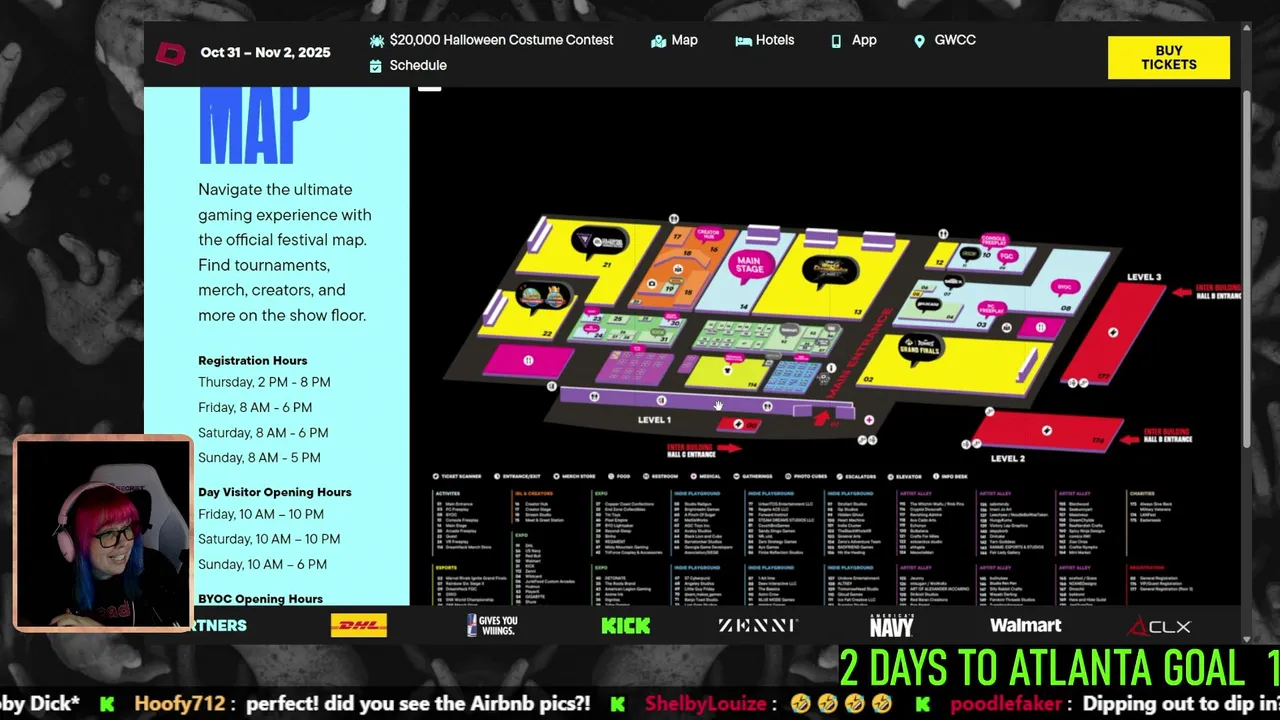Viewport: 1280px width, 720px height.
Task: Click the Friday, 10 AM – 10 PM line
Action: [x=261, y=514]
